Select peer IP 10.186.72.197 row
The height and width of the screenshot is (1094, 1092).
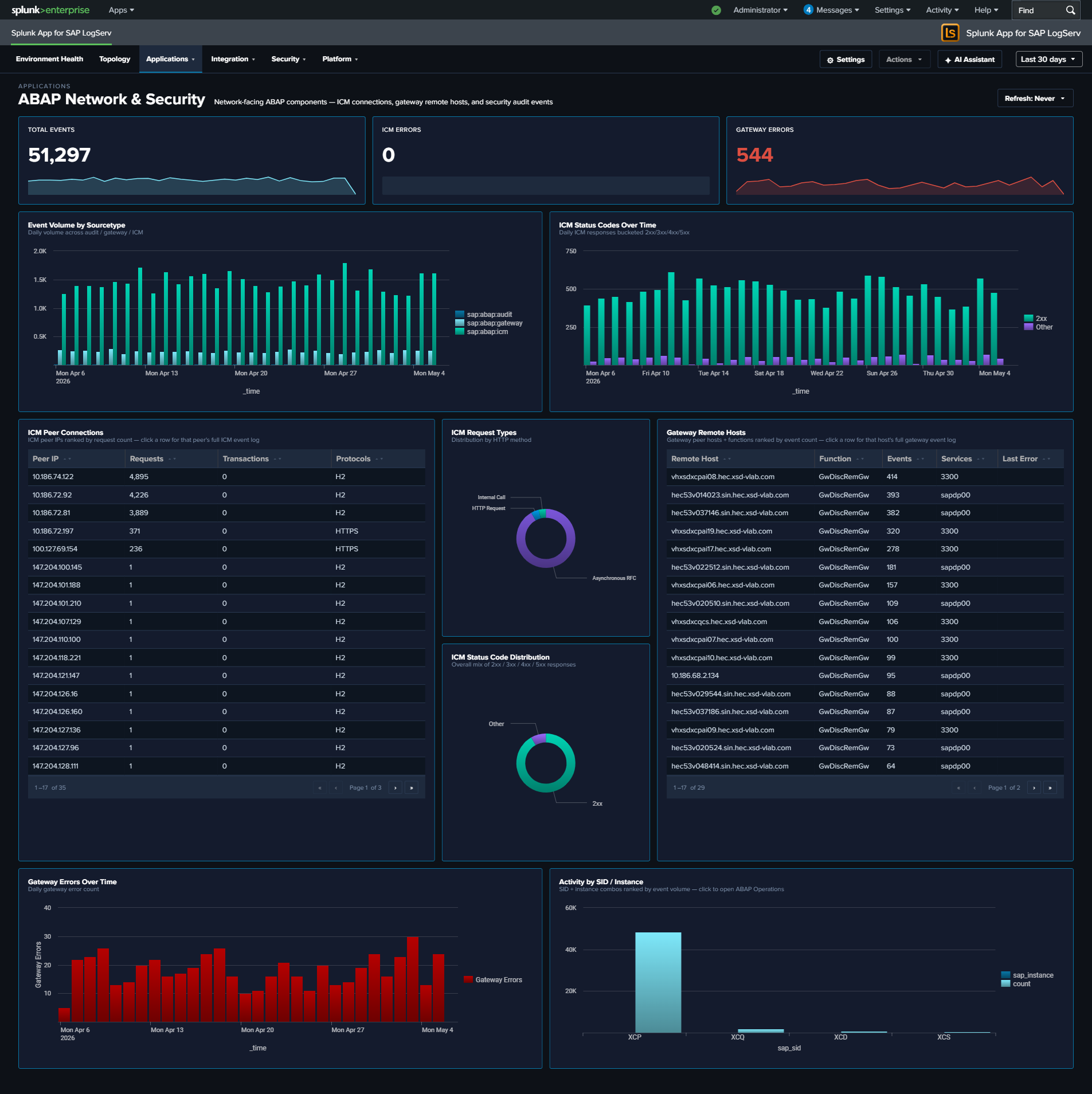(226, 531)
